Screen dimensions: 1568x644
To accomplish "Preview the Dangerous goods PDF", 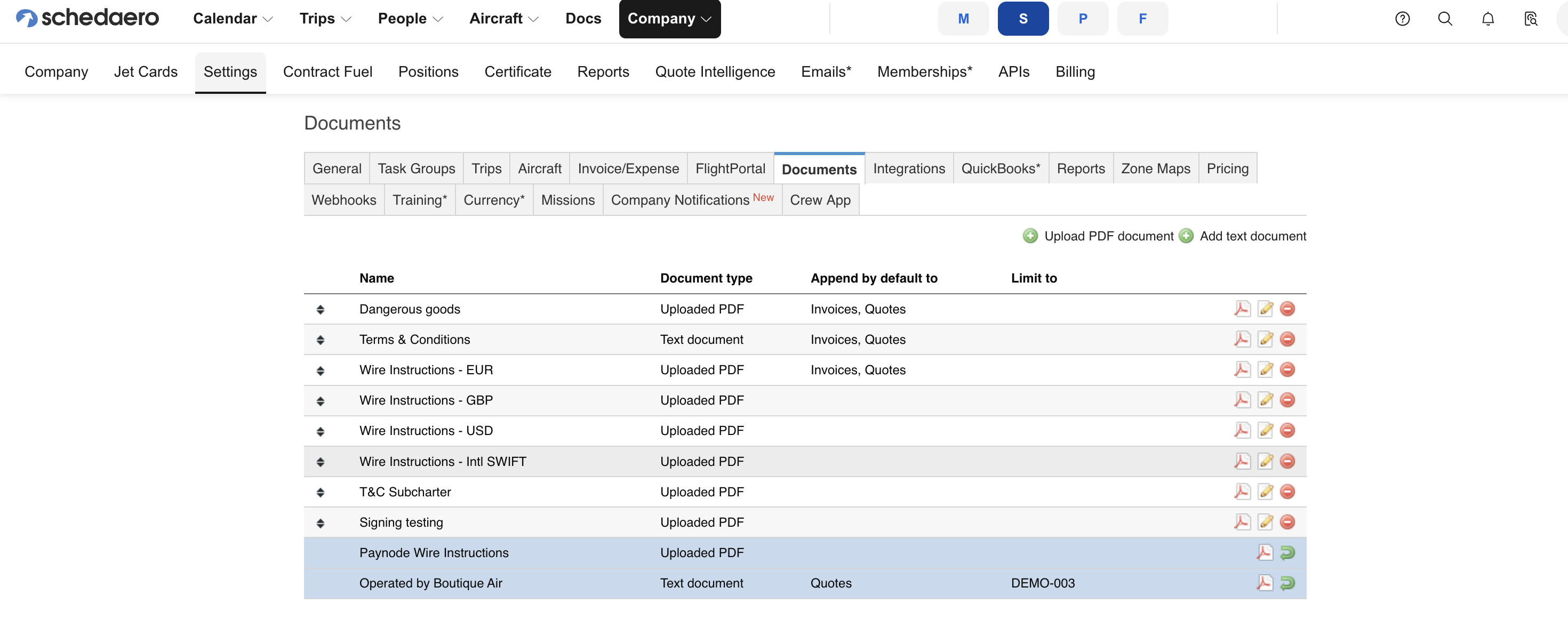I will tap(1242, 309).
